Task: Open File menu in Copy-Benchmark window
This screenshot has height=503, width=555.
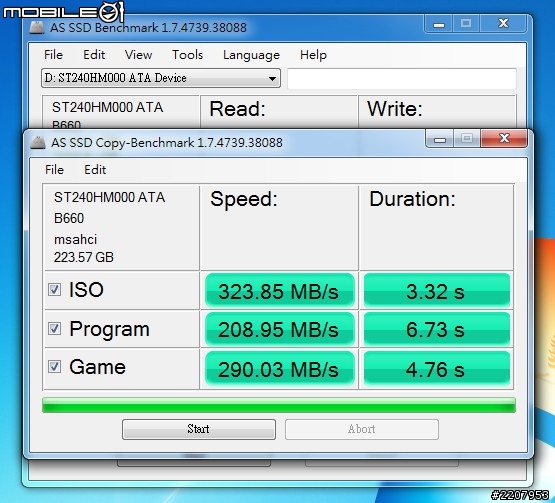Action: [55, 170]
